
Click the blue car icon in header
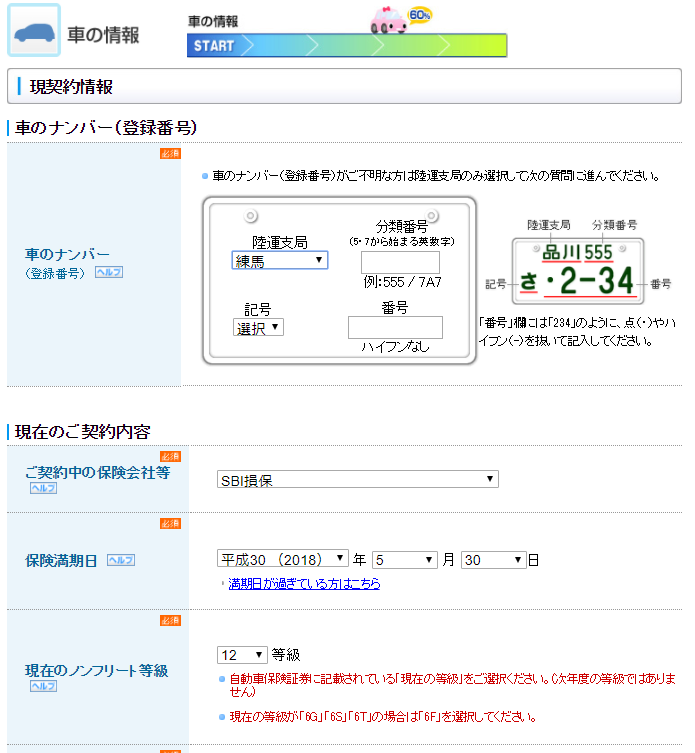[x=35, y=31]
